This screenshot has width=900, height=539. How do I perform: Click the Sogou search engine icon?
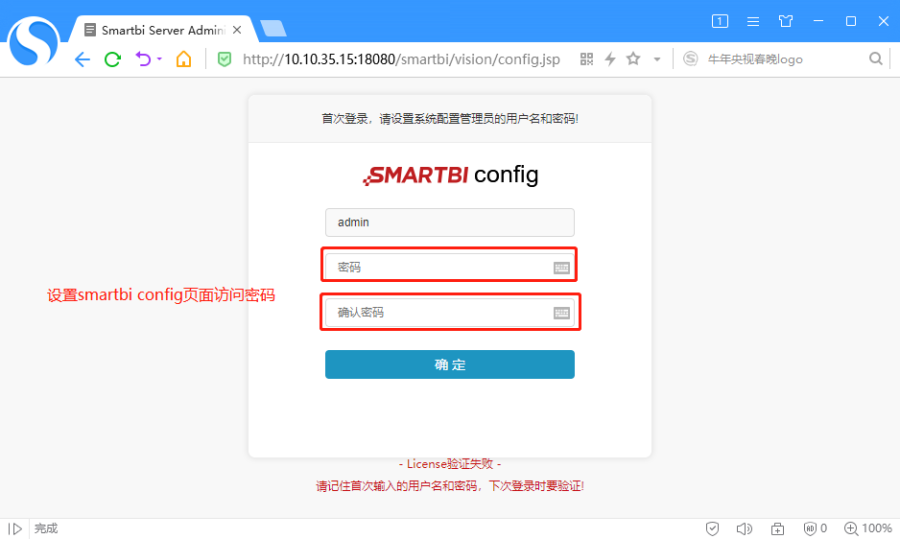click(x=690, y=59)
